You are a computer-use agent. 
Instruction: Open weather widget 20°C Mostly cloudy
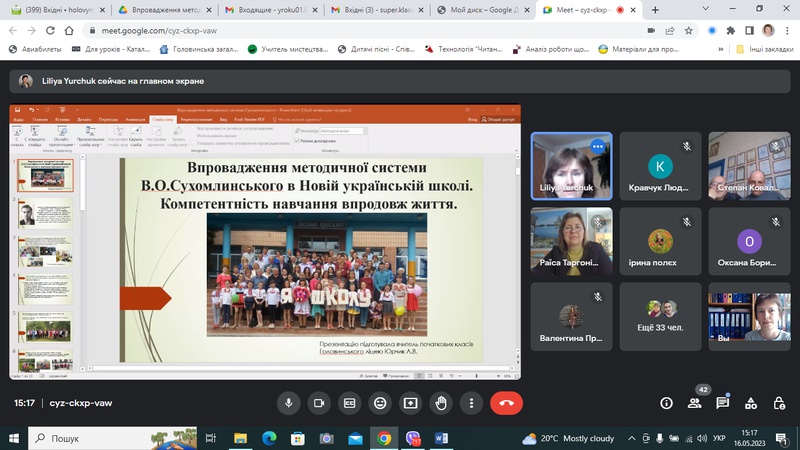pyautogui.click(x=568, y=438)
